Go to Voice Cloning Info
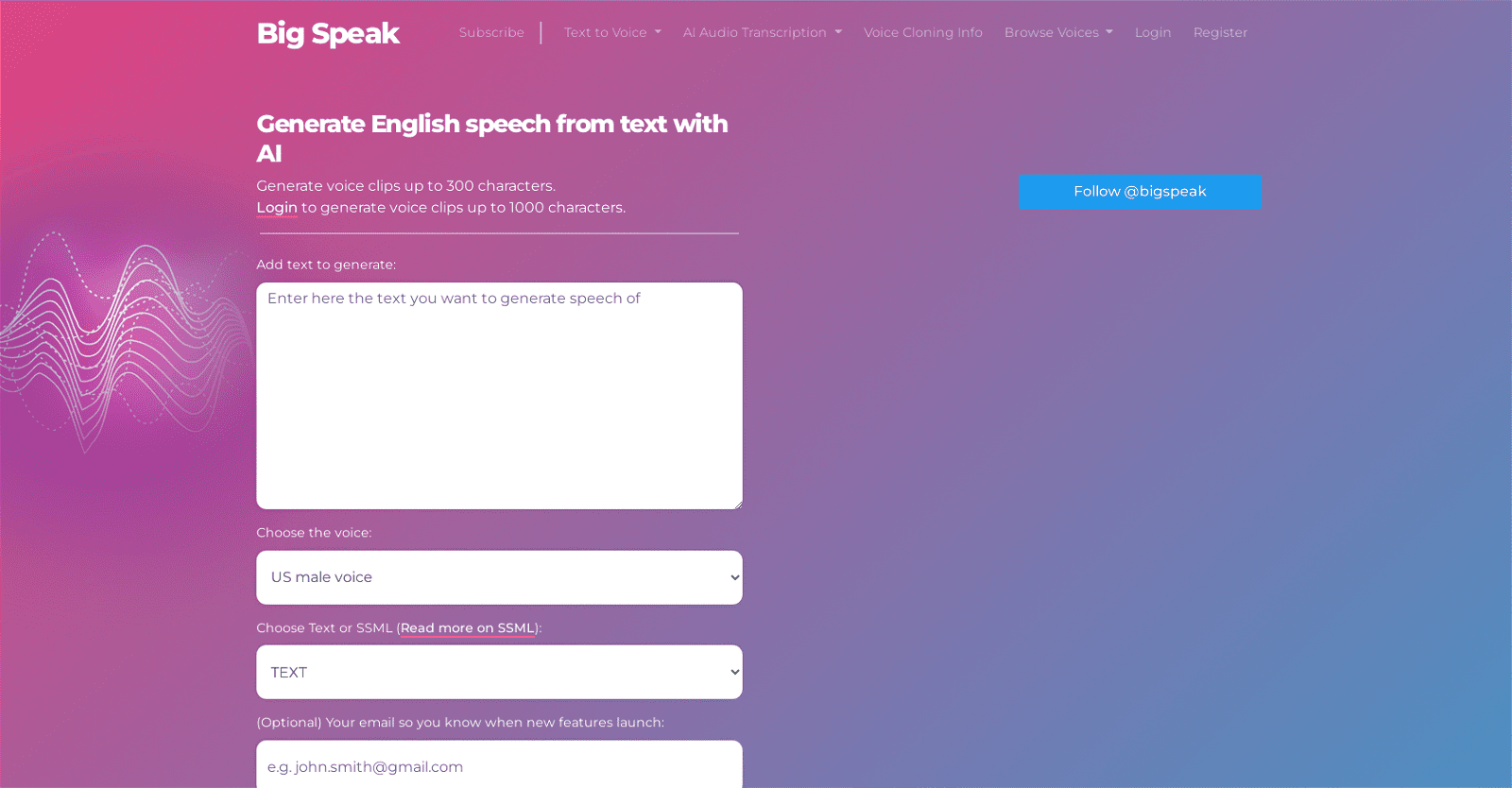This screenshot has height=788, width=1512. (922, 32)
